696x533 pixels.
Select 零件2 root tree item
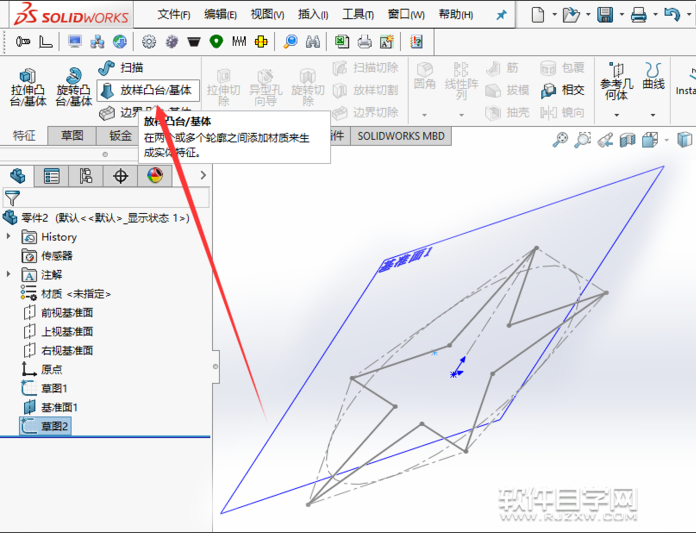pos(96,218)
